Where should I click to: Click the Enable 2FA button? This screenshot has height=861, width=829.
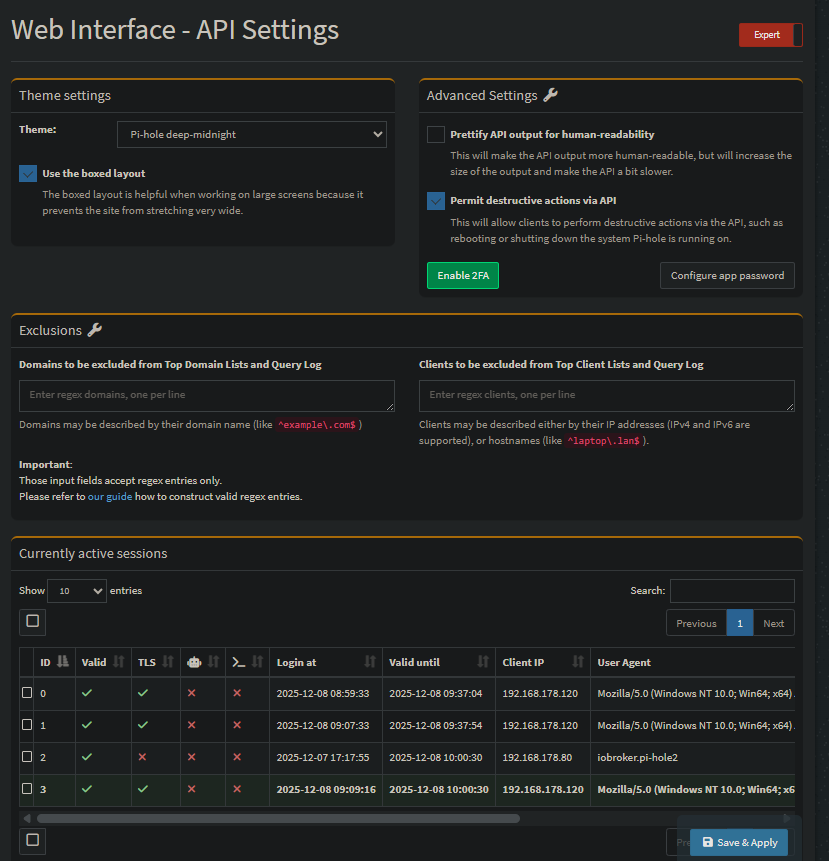tap(462, 276)
